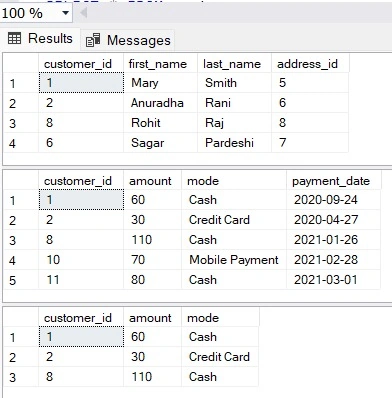Screen dimensions: 392x398
Task: Click the Results grid icon
Action: [14, 39]
